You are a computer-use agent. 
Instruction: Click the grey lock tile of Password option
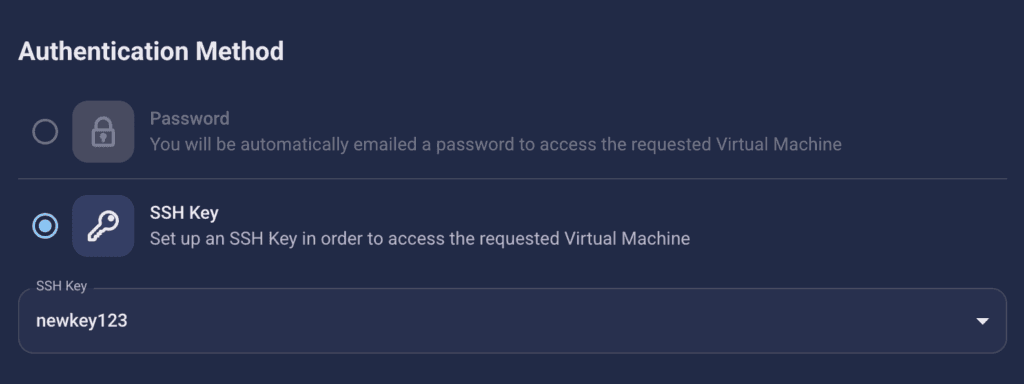(x=103, y=132)
